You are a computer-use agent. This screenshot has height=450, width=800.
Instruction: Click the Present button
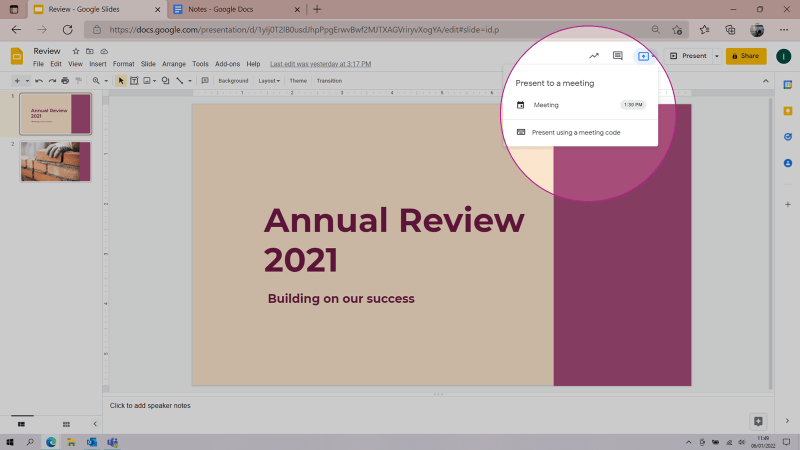689,56
